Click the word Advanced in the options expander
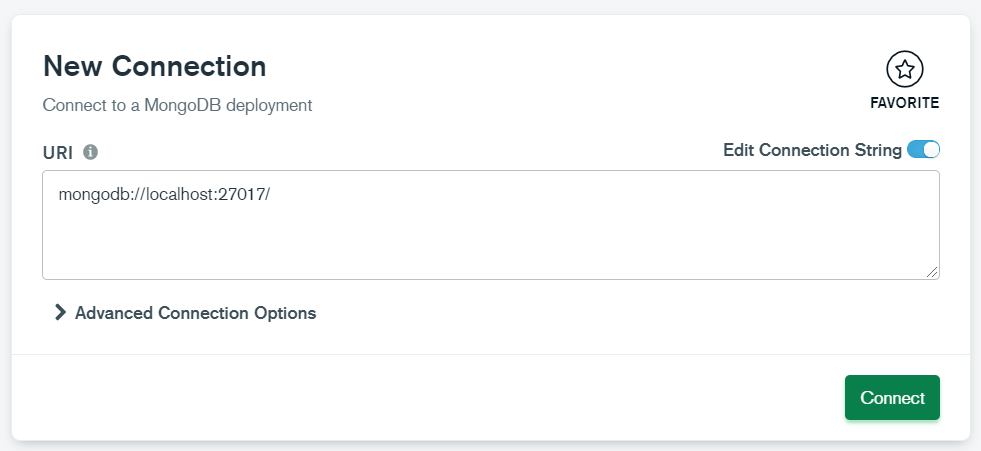This screenshot has width=981, height=451. coord(114,313)
